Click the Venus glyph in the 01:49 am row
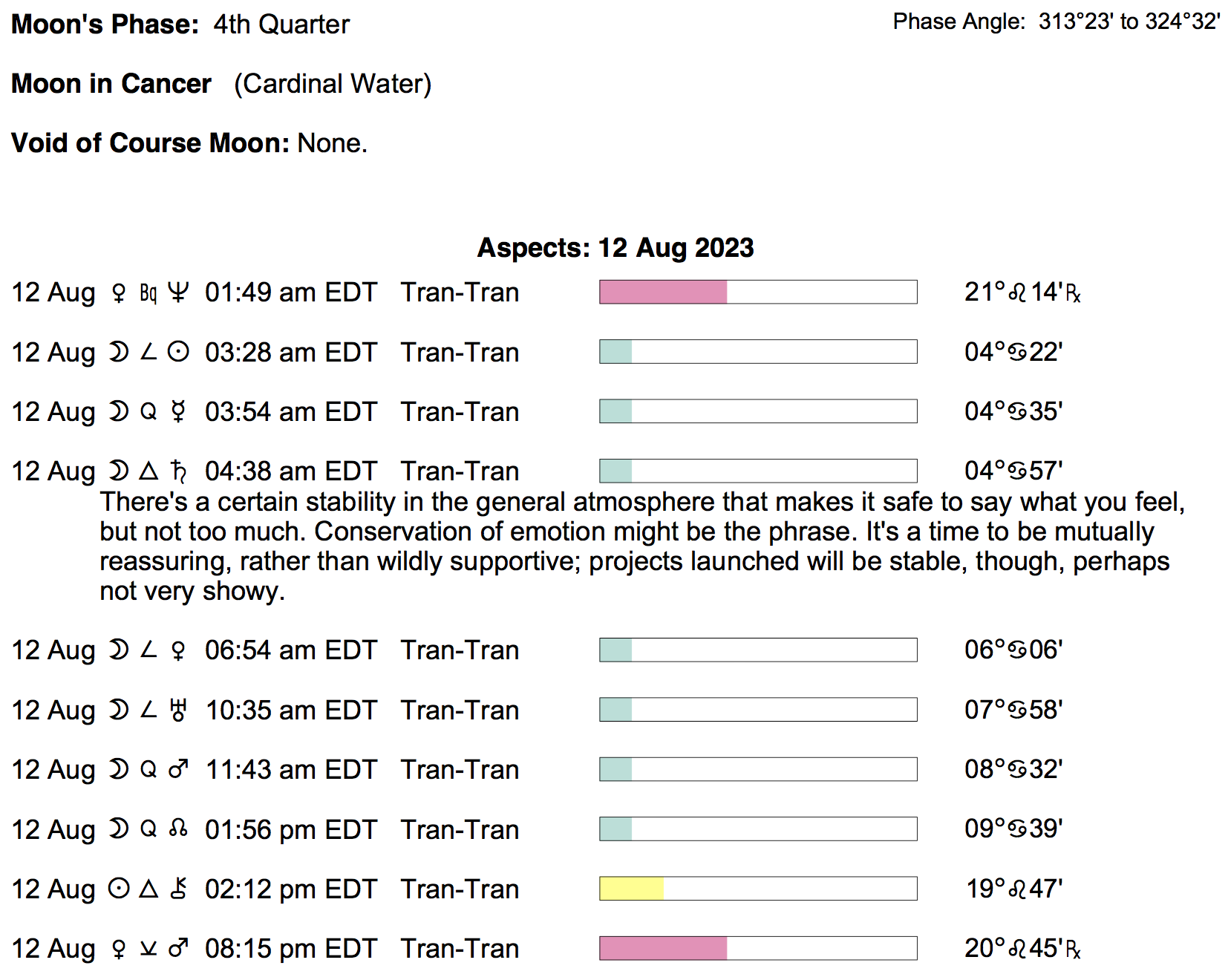Image resolution: width=1231 pixels, height=980 pixels. tap(118, 293)
